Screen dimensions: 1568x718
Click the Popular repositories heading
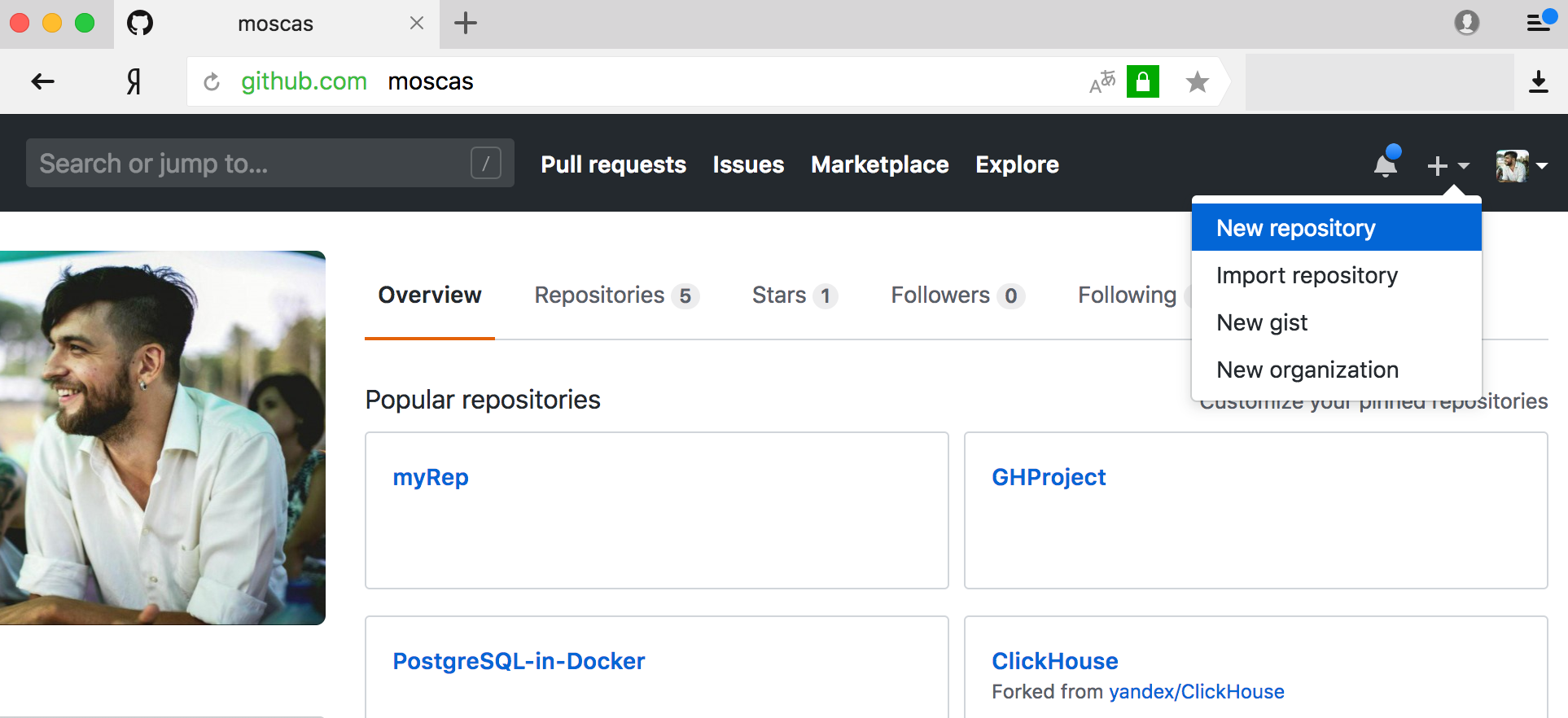click(483, 400)
